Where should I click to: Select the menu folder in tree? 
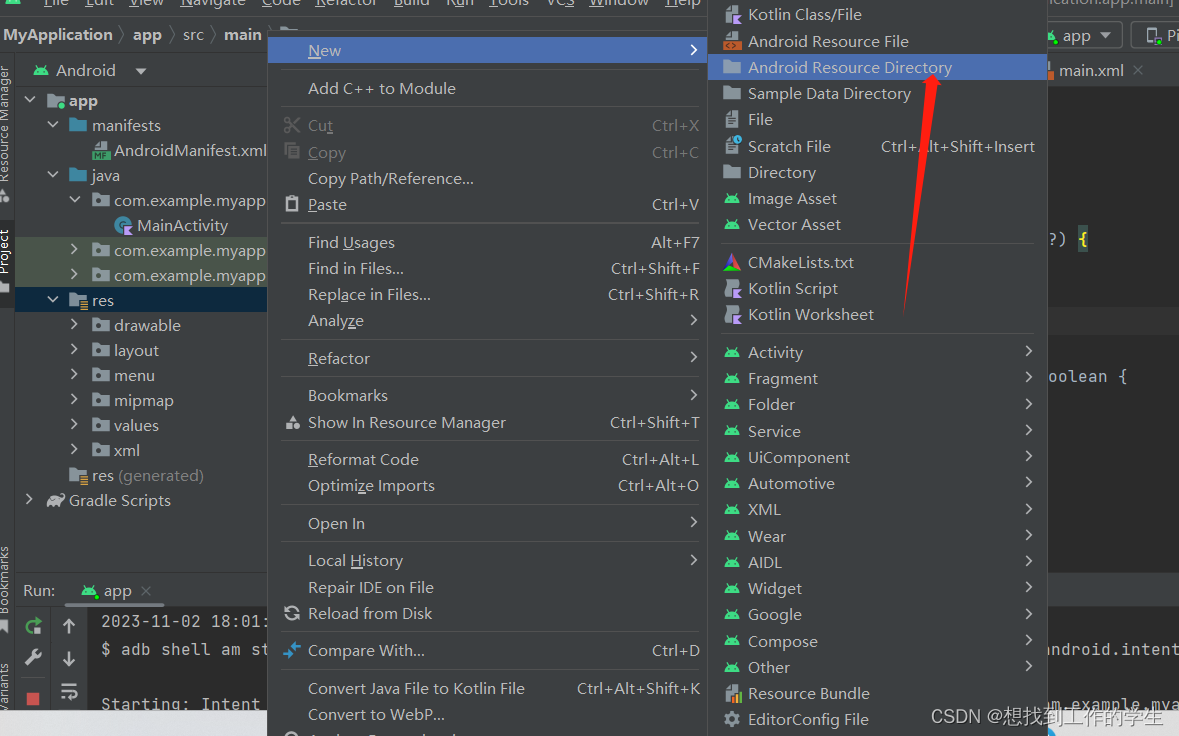[134, 375]
